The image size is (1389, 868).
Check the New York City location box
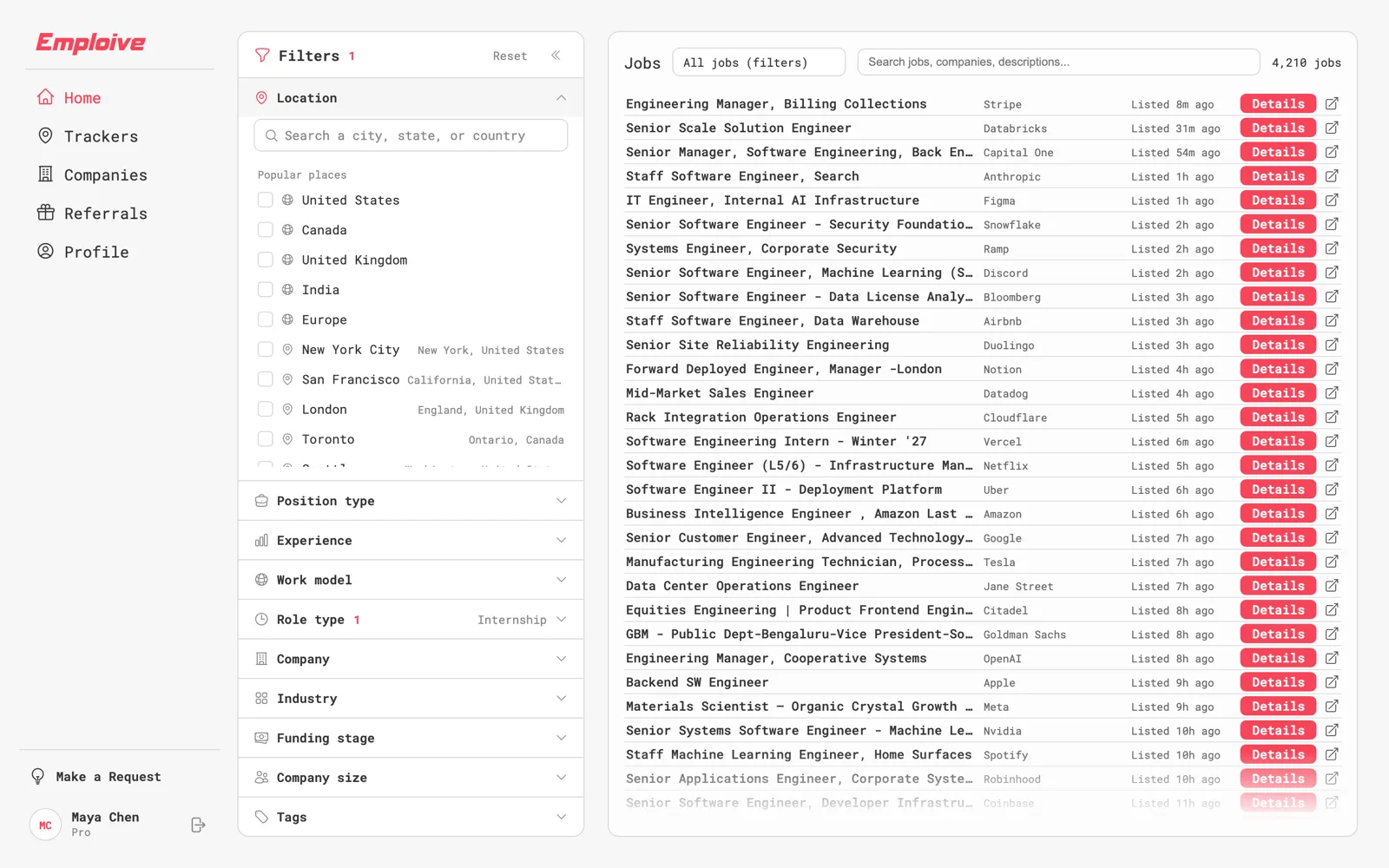click(266, 350)
